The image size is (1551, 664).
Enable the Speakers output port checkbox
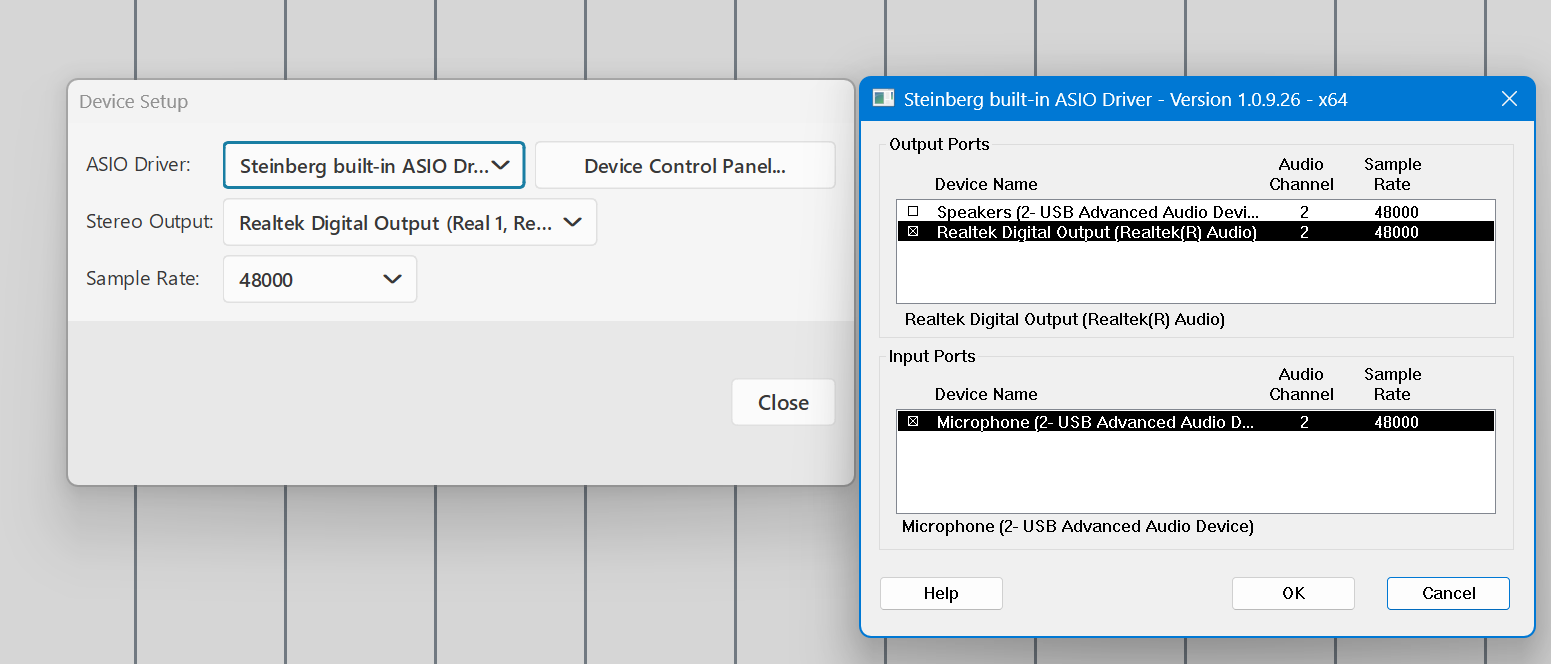[912, 212]
